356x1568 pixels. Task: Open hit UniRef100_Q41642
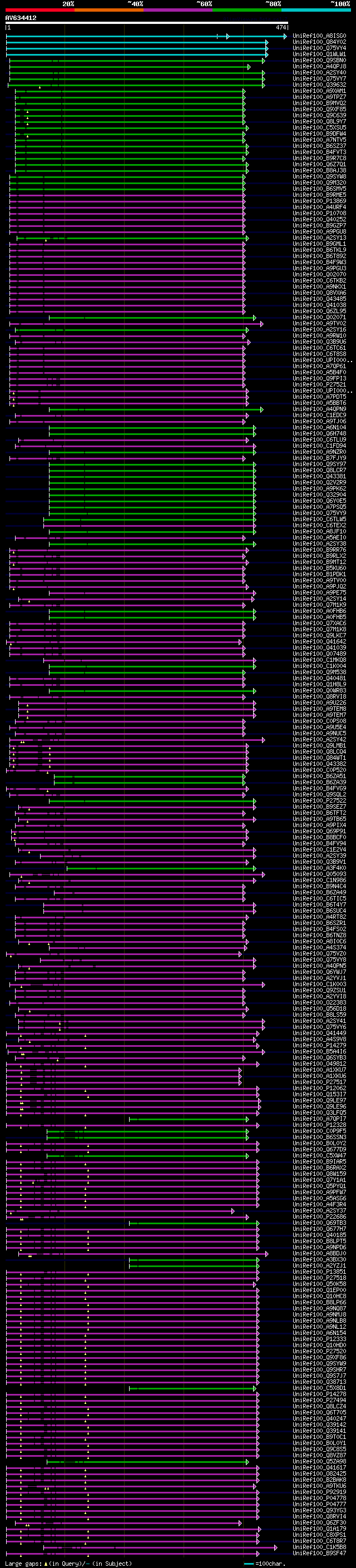click(x=319, y=642)
